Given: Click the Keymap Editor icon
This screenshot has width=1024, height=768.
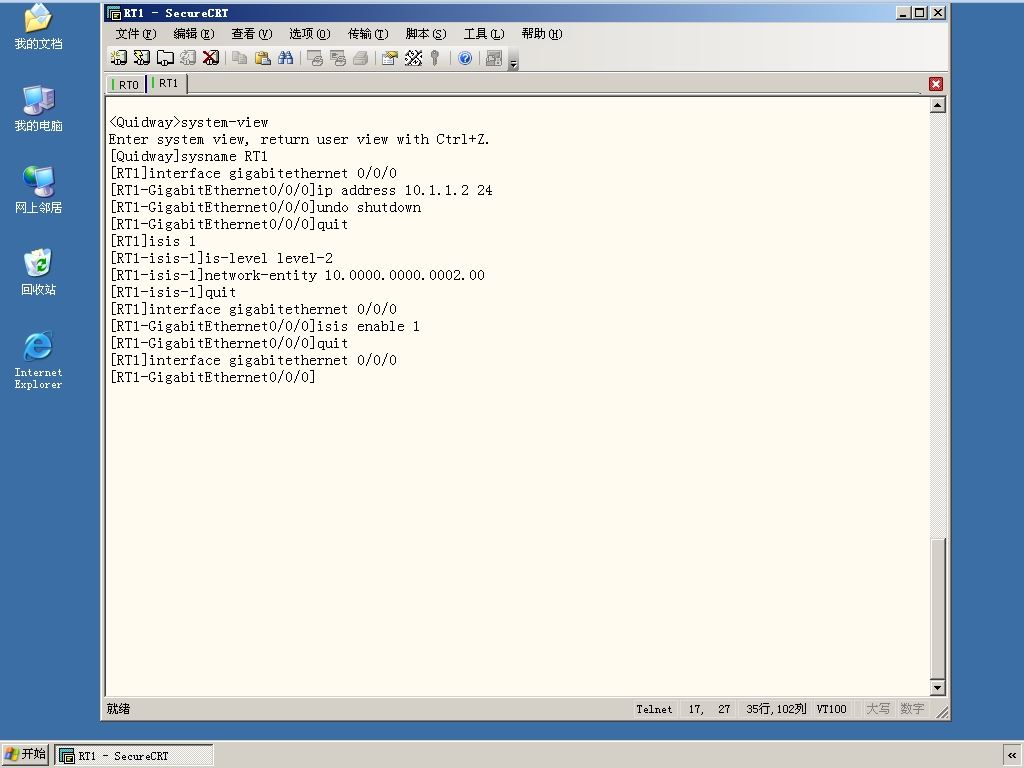Looking at the screenshot, I should (x=413, y=58).
